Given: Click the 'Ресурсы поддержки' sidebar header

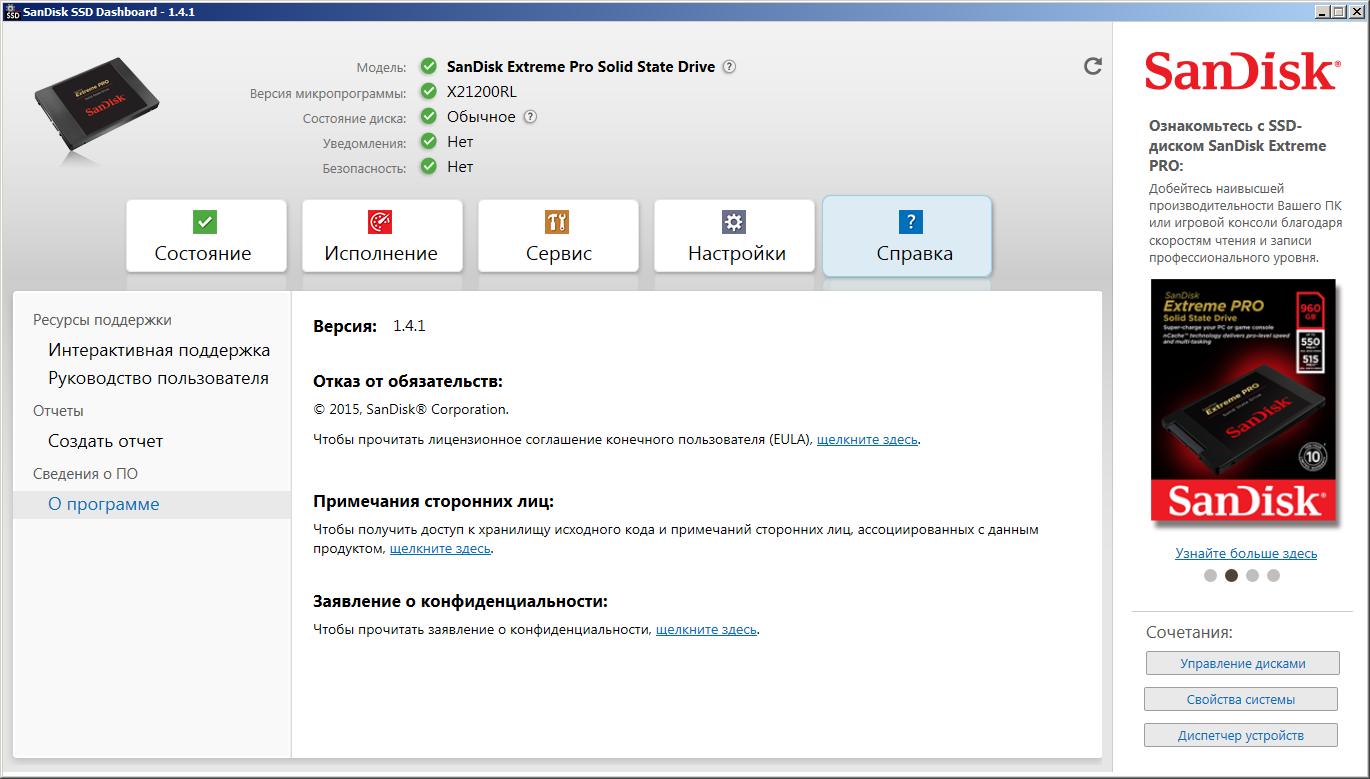Looking at the screenshot, I should pyautogui.click(x=102, y=320).
